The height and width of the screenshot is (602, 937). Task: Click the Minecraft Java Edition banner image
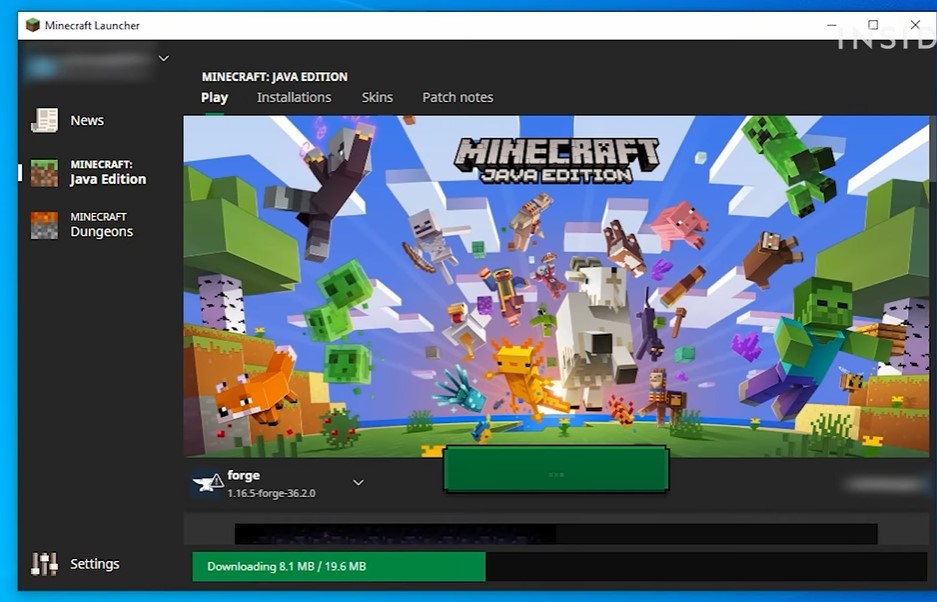(x=556, y=285)
